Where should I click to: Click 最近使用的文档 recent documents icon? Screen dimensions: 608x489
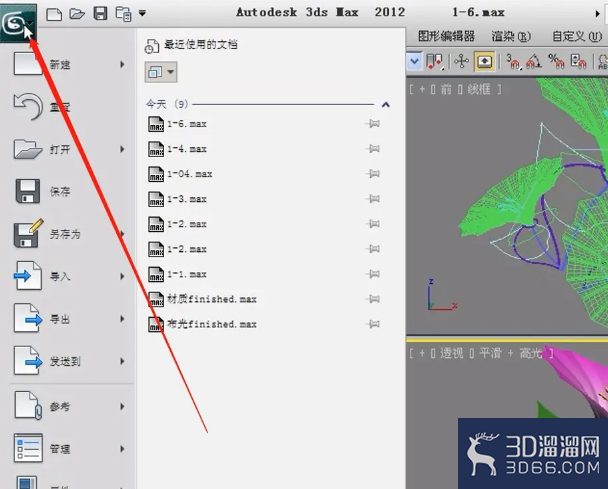152,46
